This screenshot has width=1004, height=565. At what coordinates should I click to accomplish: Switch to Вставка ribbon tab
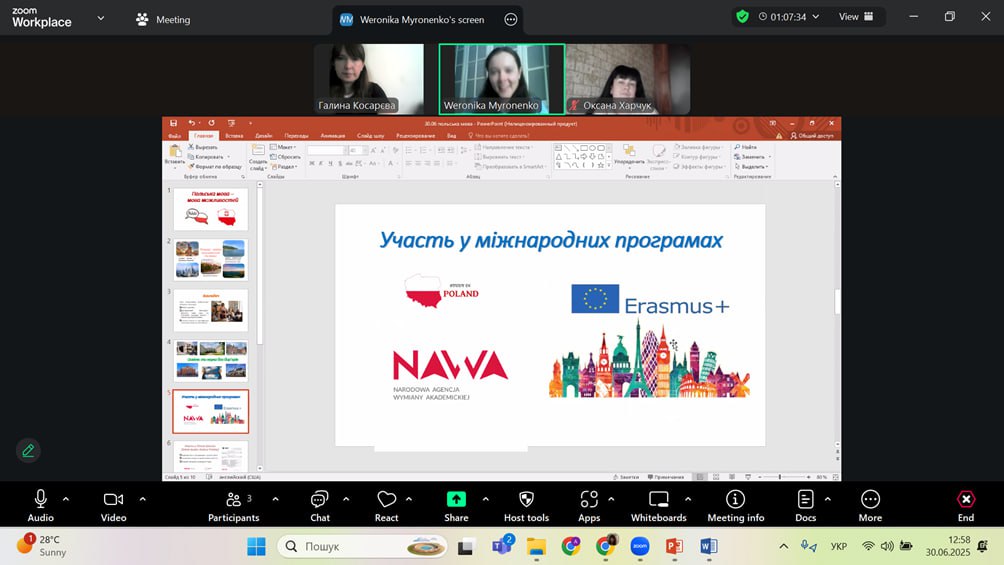234,136
